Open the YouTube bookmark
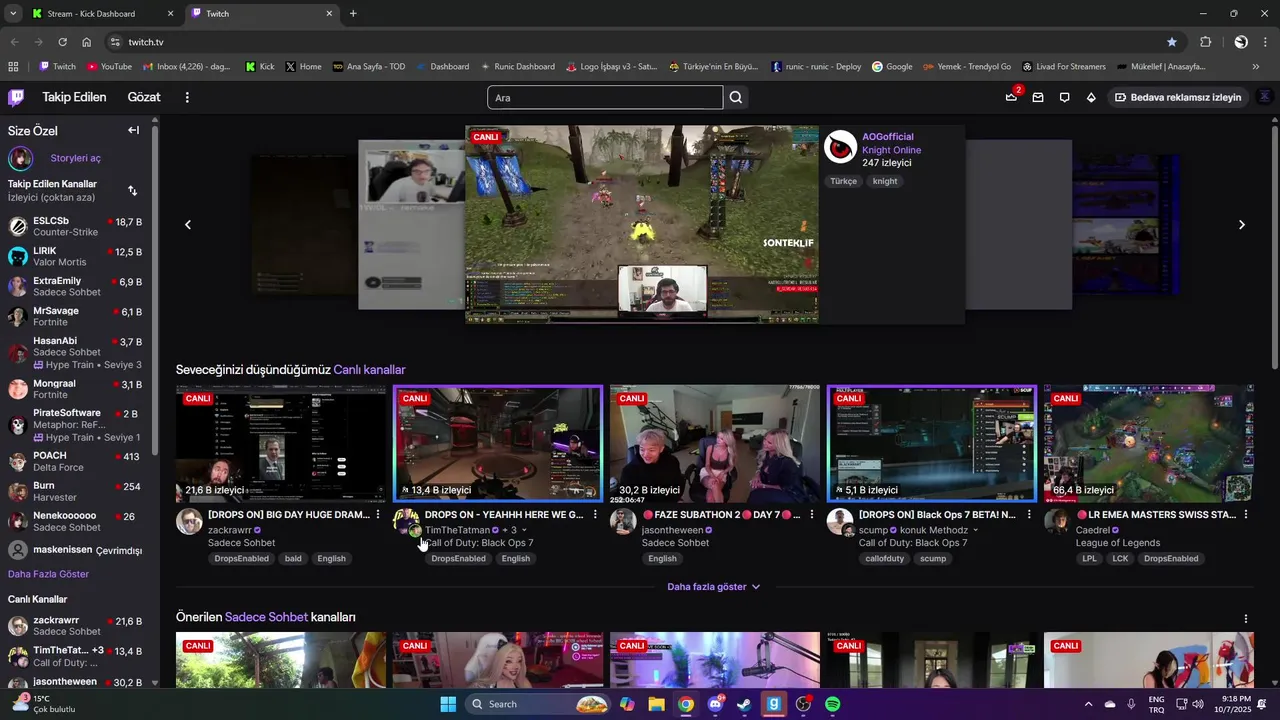 (109, 67)
